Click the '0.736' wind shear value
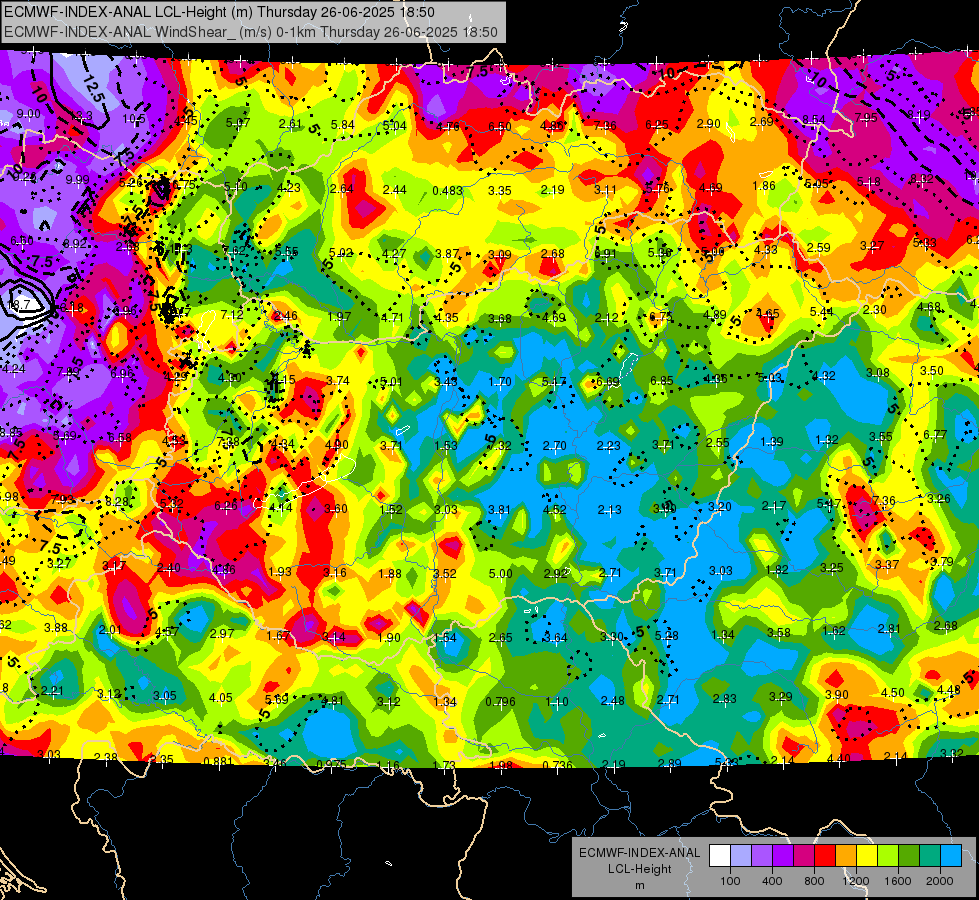The width and height of the screenshot is (979, 900). coord(558,766)
